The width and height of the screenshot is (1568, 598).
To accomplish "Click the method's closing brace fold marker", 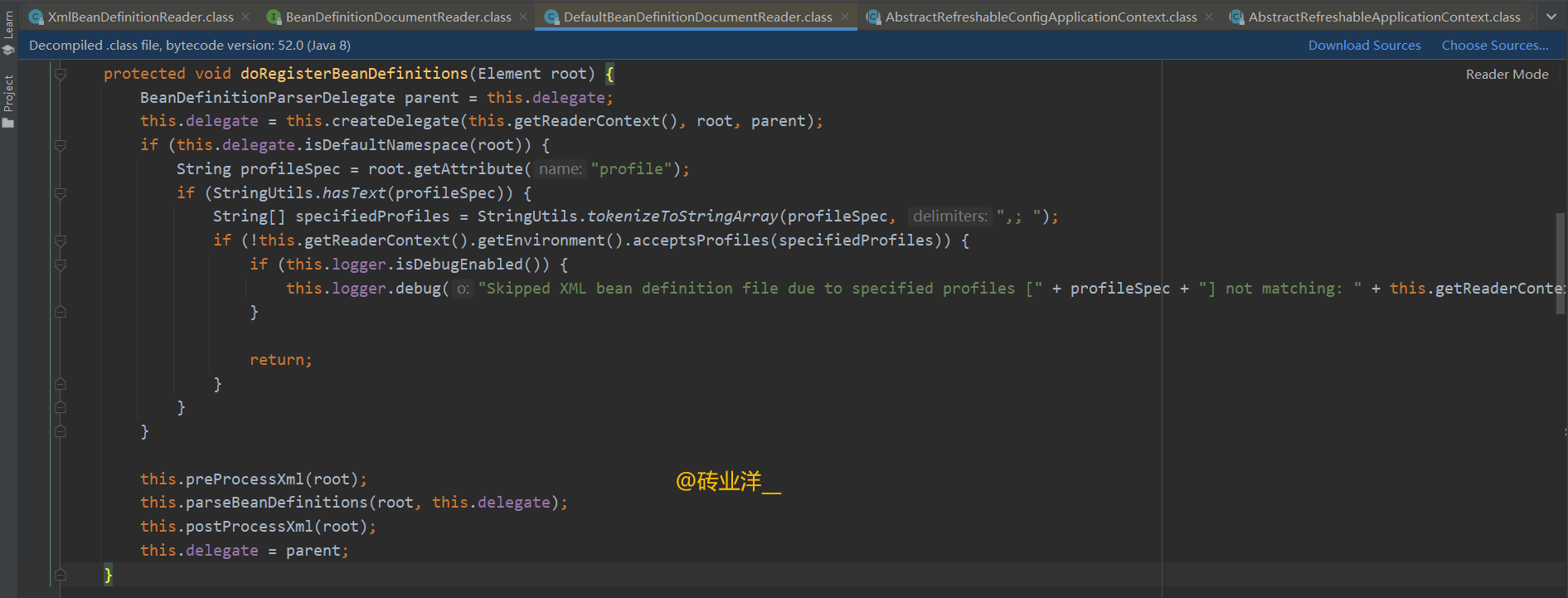I will coord(61,575).
